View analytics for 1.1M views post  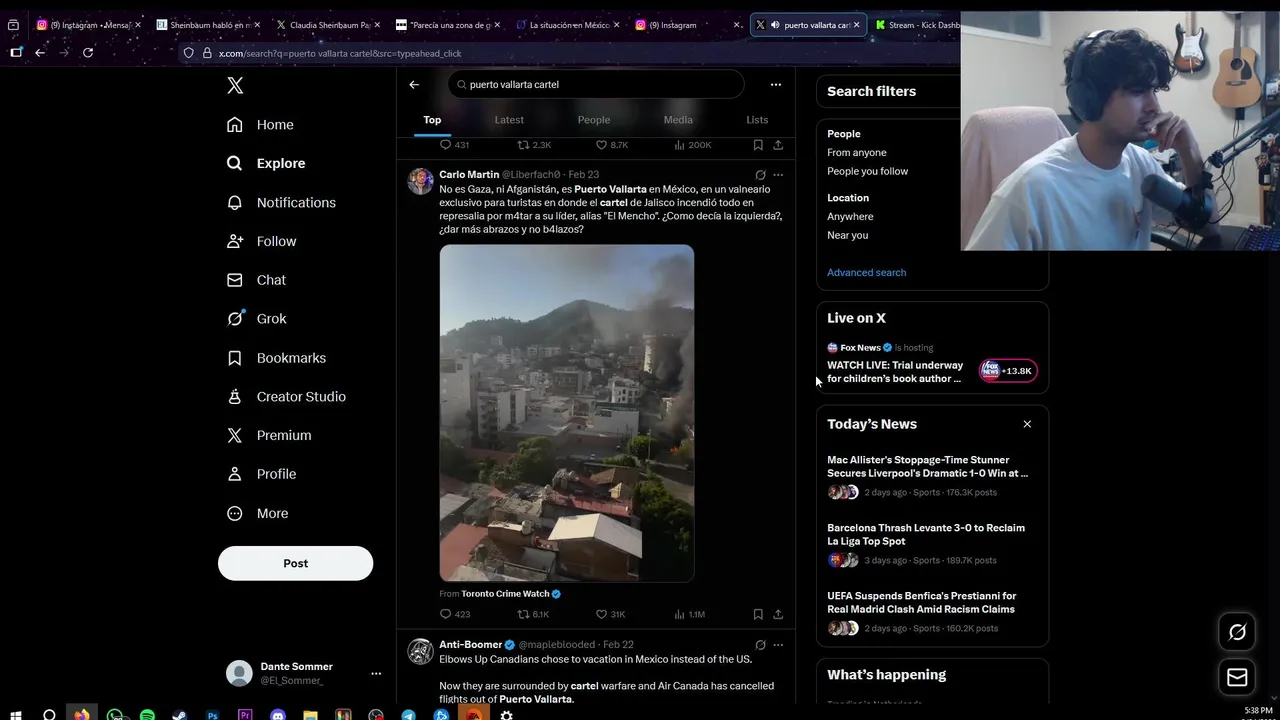tap(690, 614)
